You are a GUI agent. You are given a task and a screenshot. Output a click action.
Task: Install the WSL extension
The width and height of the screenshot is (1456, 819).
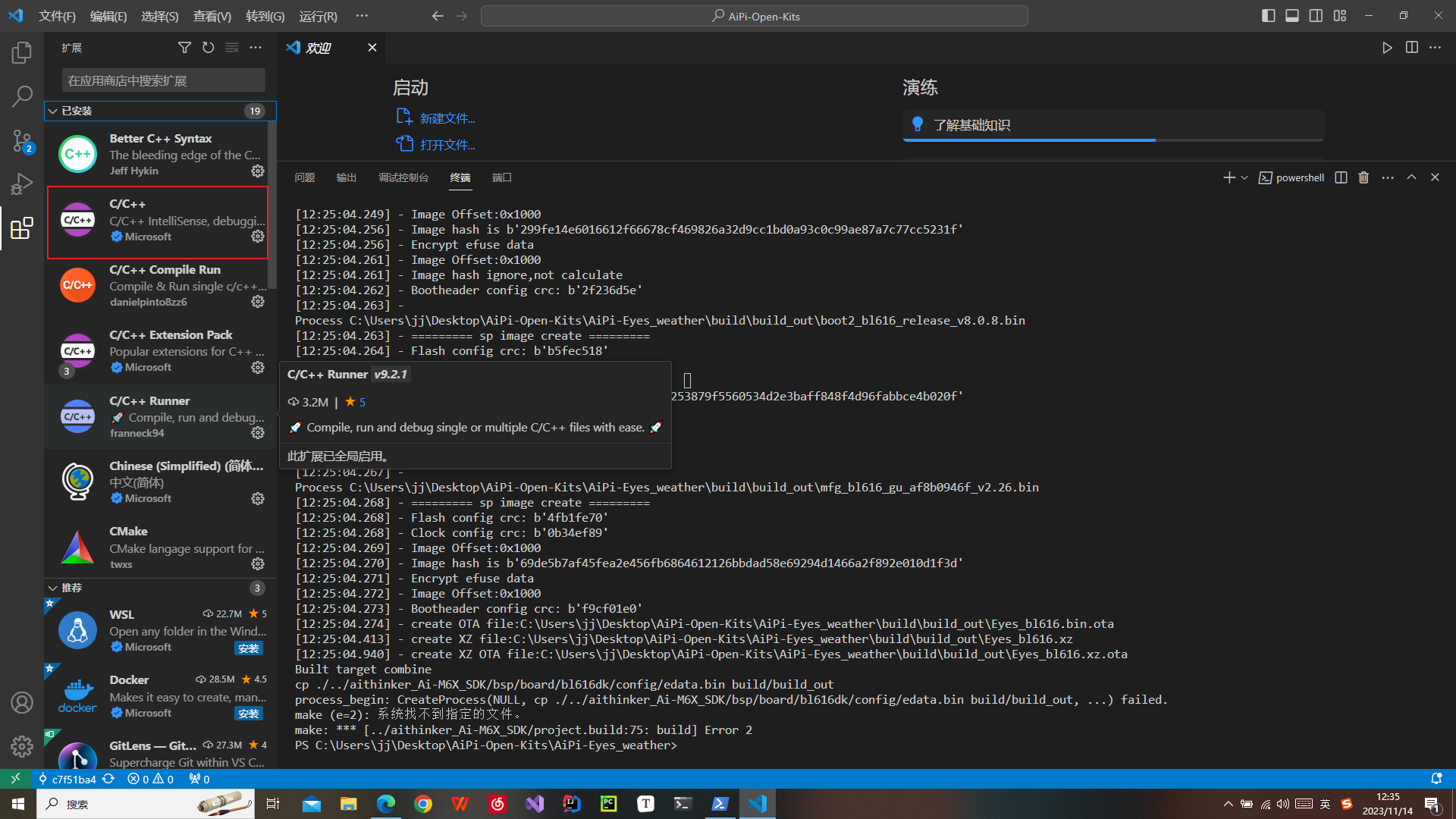coord(249,648)
